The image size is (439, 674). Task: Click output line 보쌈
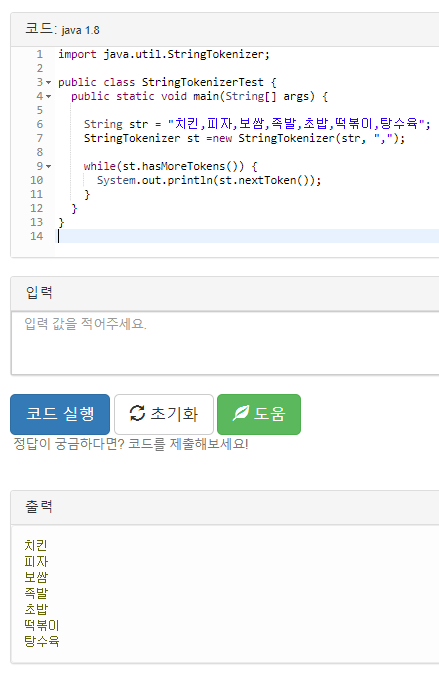point(36,577)
